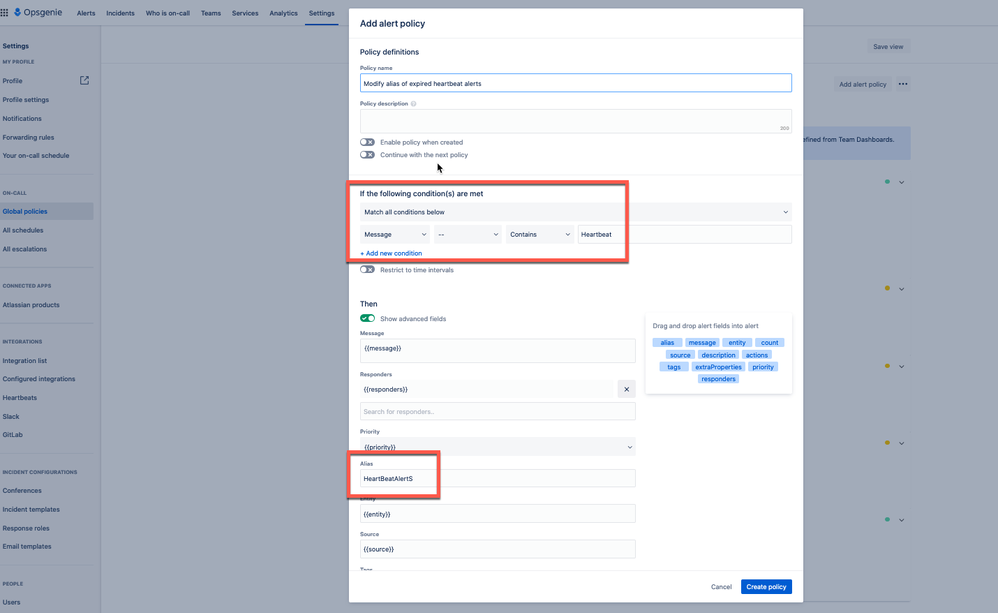Open Heartbeats in sidebar
This screenshot has height=613, width=998.
pos(20,397)
